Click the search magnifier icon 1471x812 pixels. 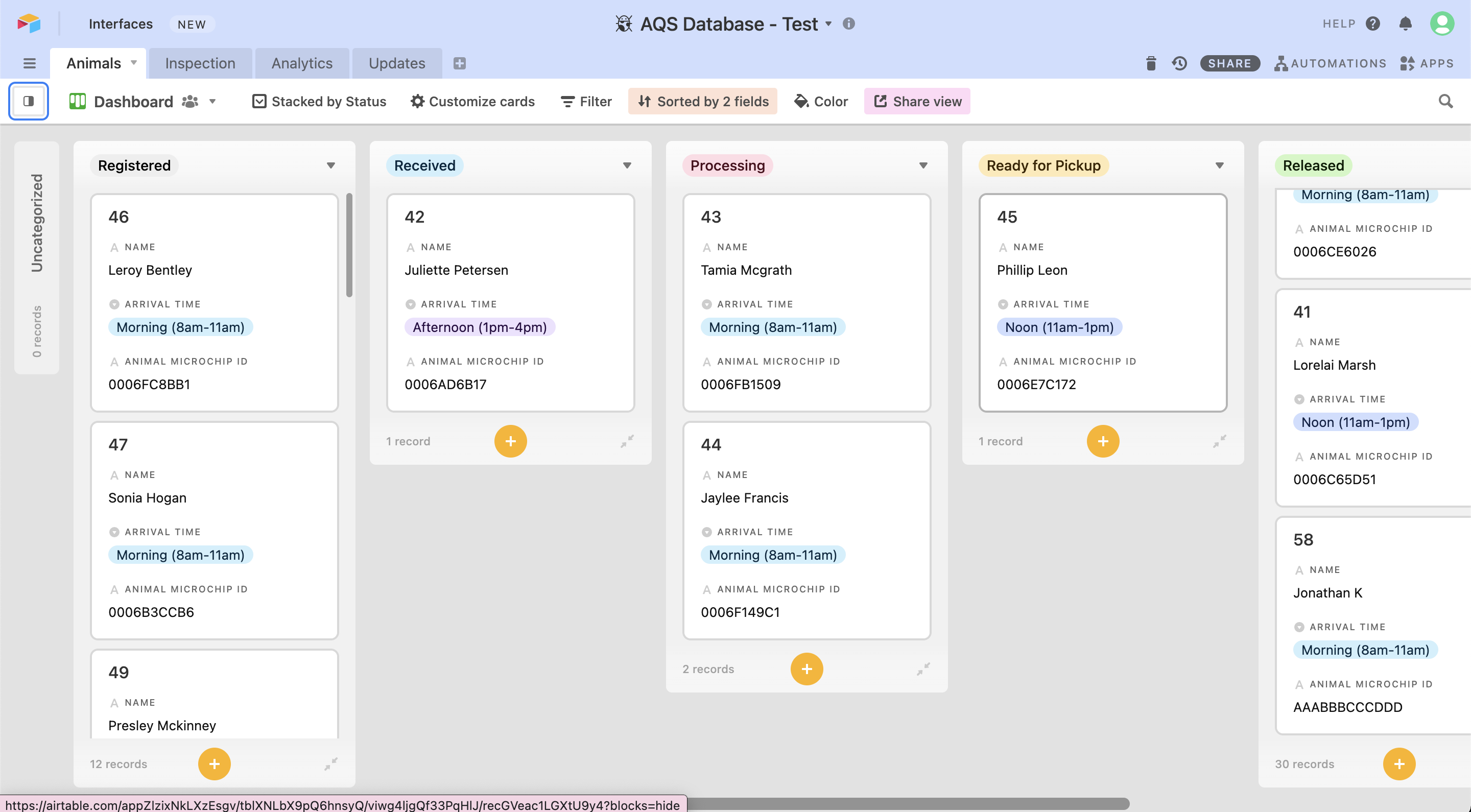click(x=1445, y=101)
